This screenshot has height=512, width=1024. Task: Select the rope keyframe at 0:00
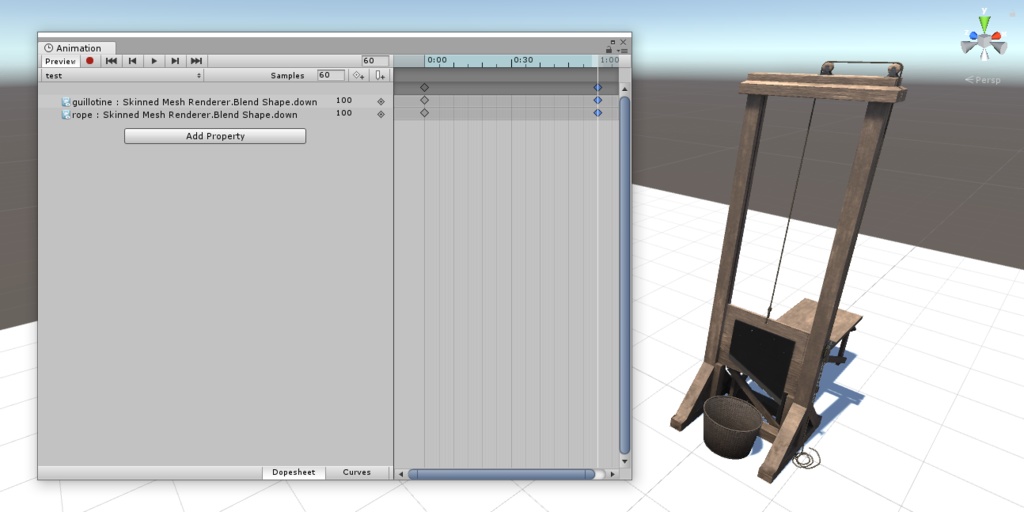[x=424, y=113]
